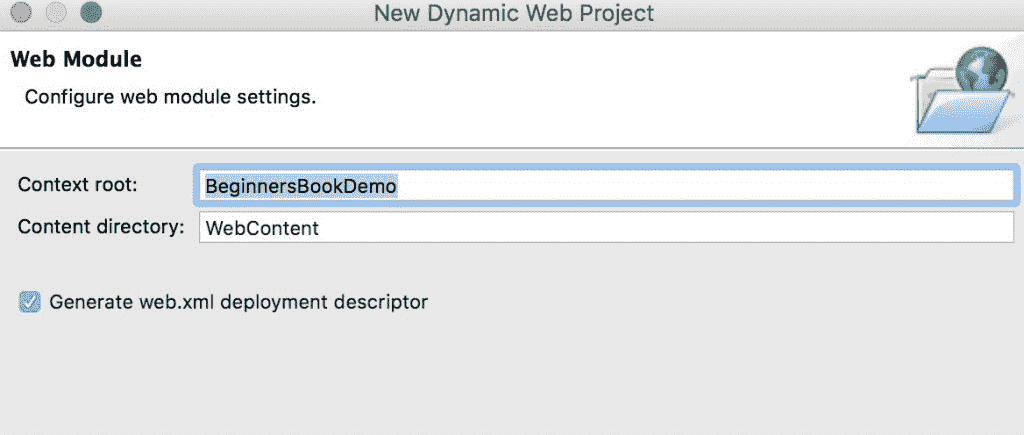Click the Web Module heading
The width and height of the screenshot is (1024, 435).
point(76,59)
